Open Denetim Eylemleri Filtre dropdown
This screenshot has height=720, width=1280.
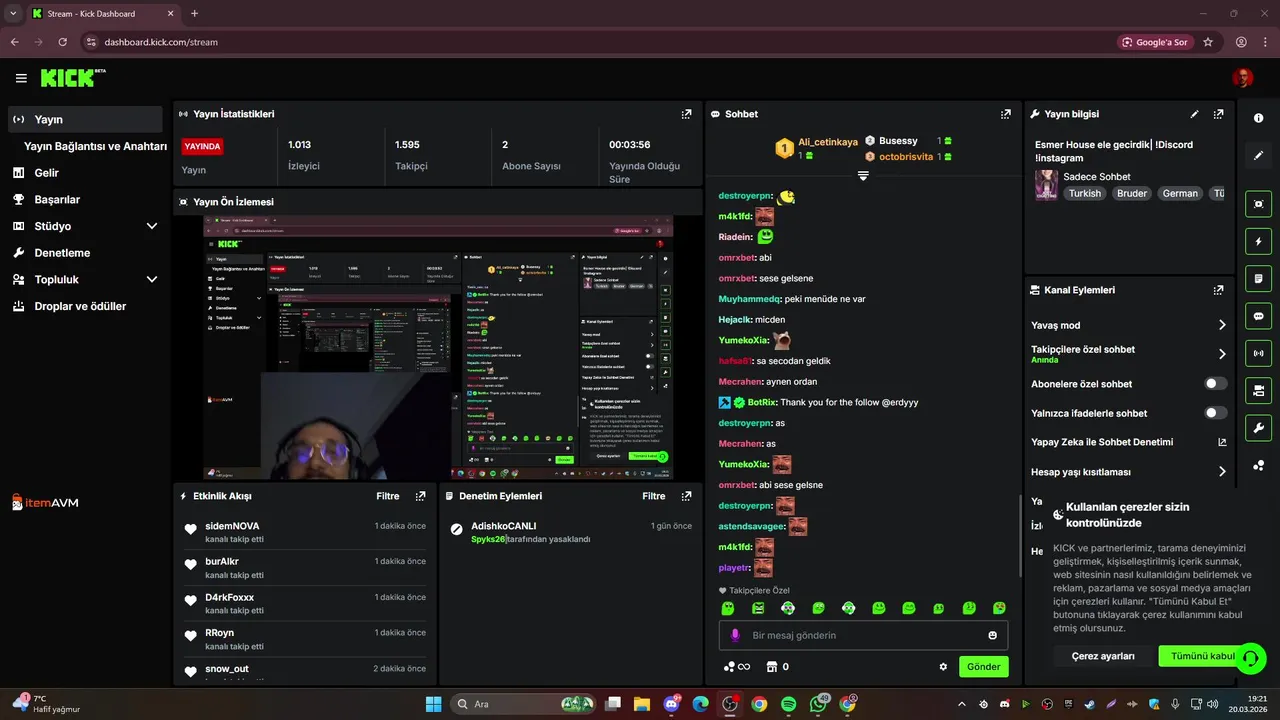tap(653, 496)
